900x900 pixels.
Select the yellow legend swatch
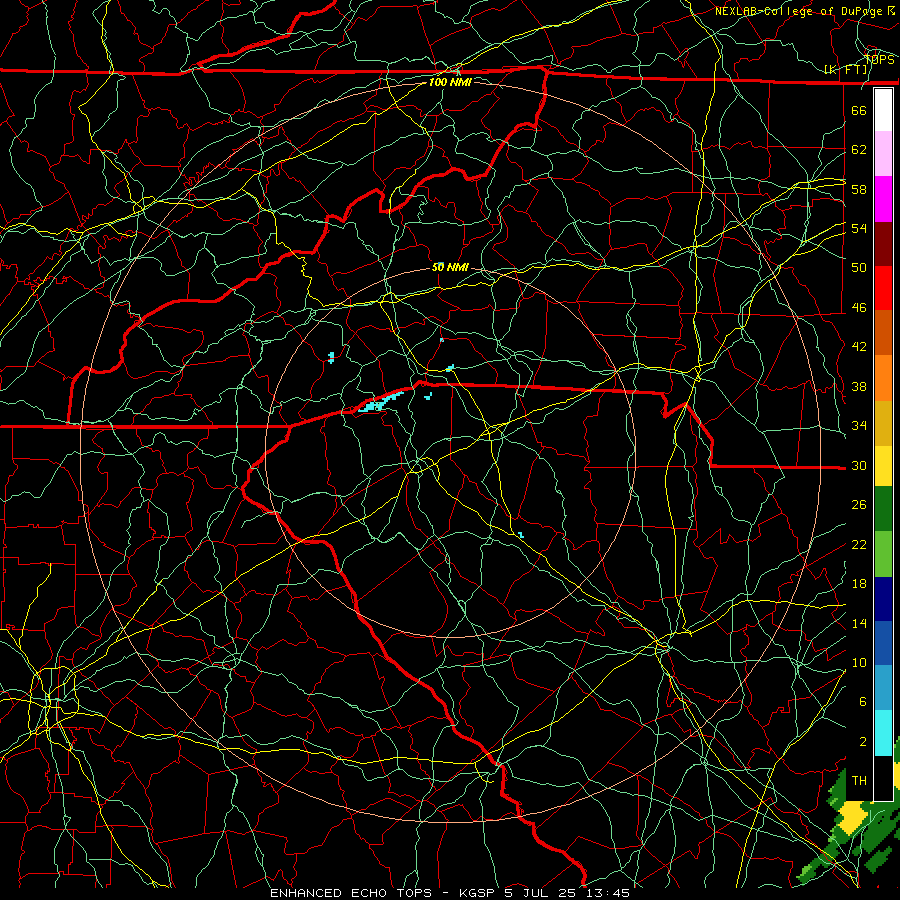pos(883,466)
